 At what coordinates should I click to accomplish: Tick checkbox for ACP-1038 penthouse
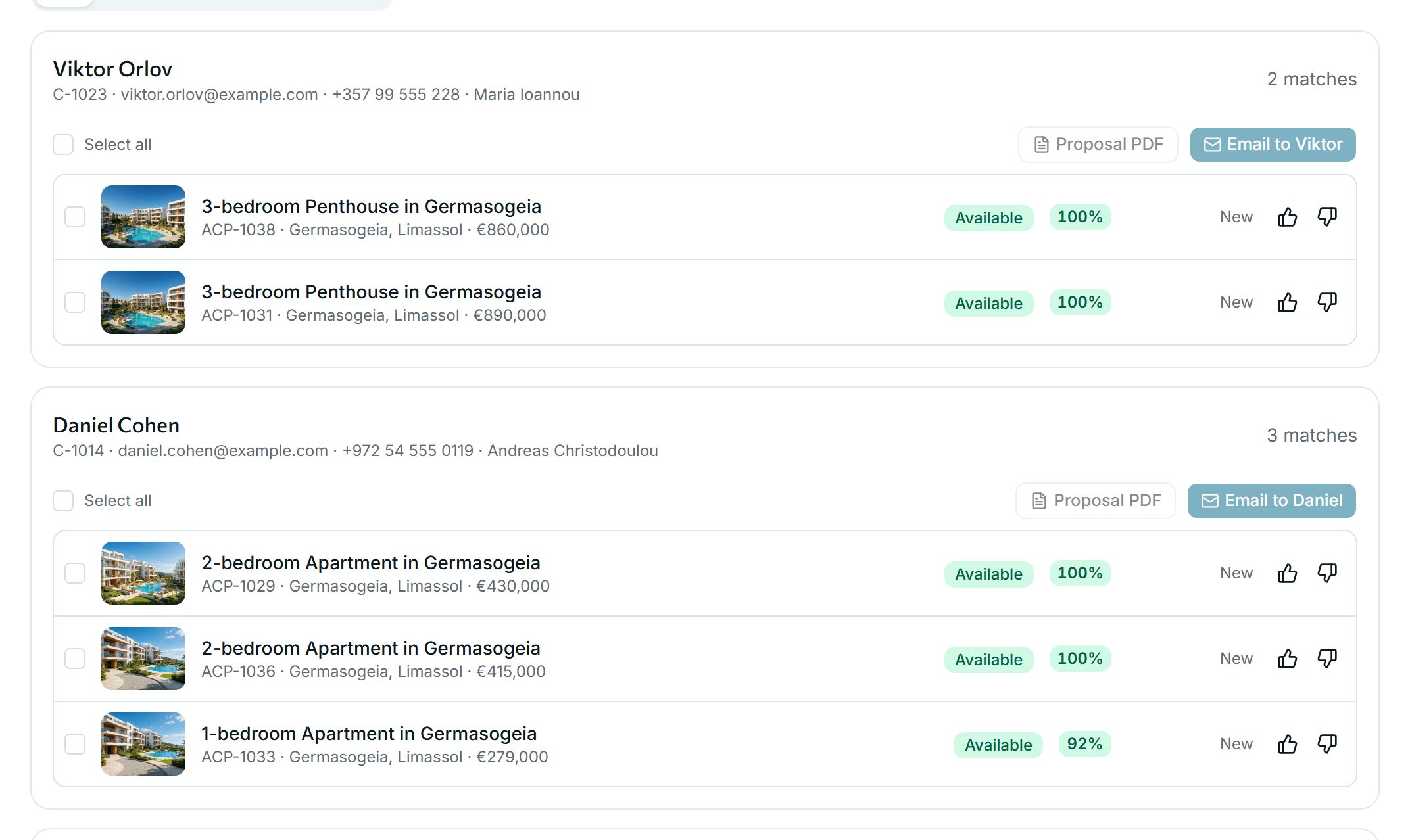click(75, 217)
